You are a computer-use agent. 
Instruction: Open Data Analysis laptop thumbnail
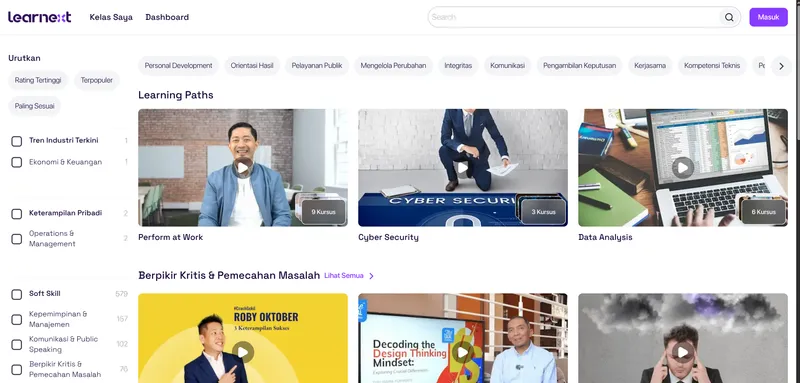click(x=683, y=168)
